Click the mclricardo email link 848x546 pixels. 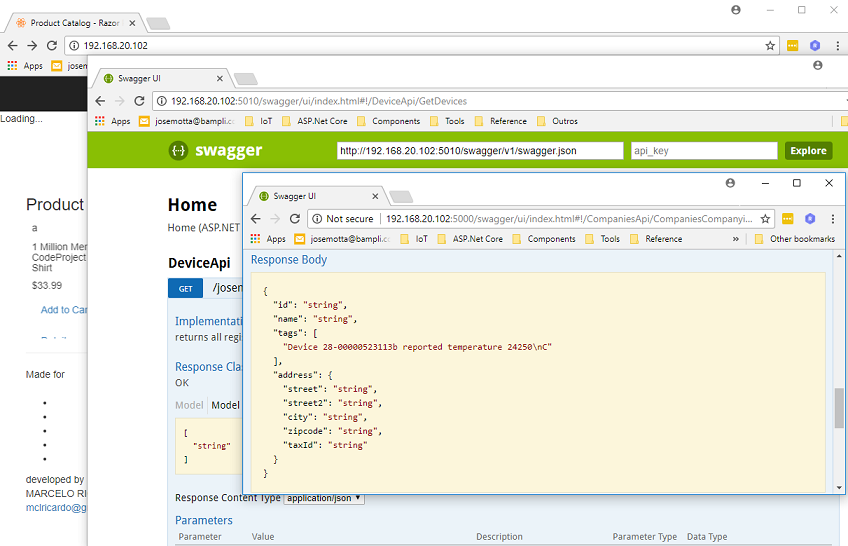56,508
